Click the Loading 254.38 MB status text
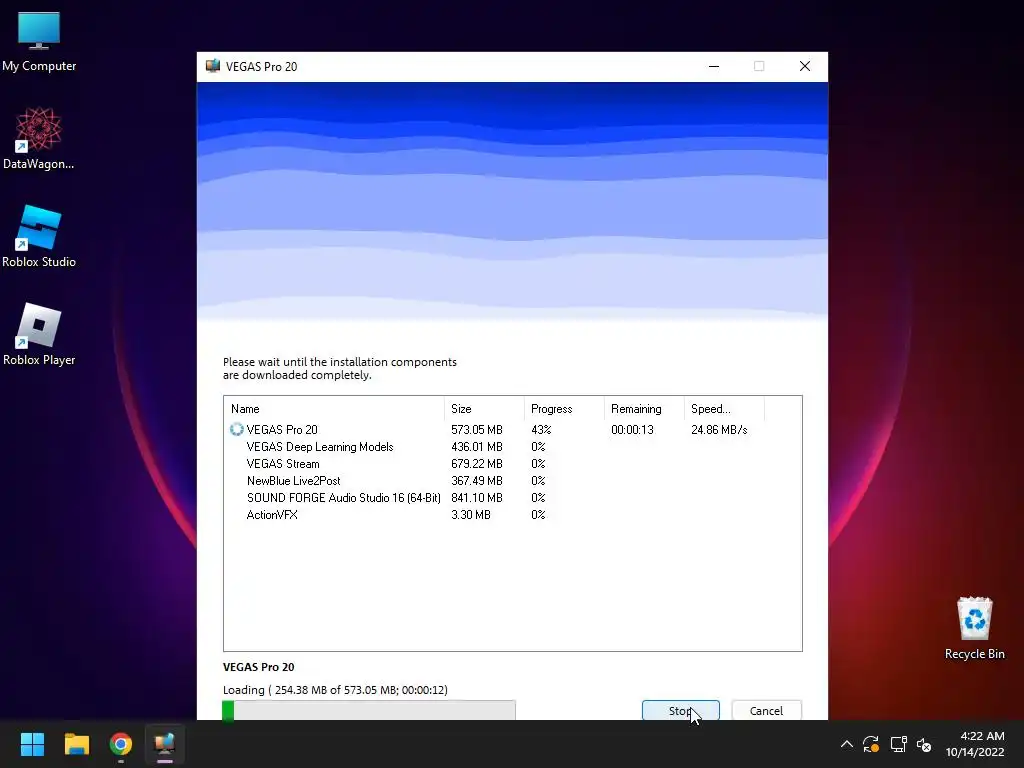Viewport: 1024px width, 768px height. pos(335,690)
